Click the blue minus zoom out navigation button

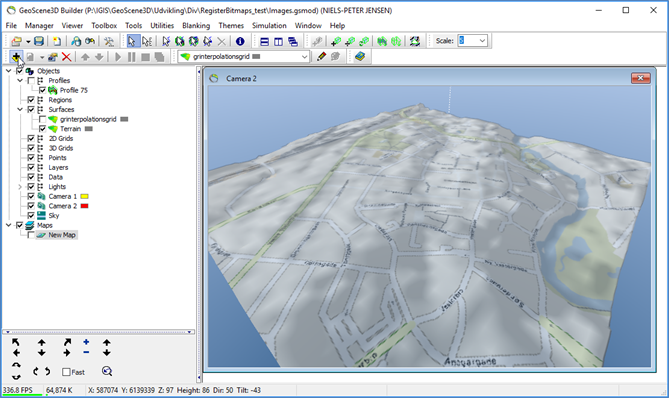tap(86, 352)
